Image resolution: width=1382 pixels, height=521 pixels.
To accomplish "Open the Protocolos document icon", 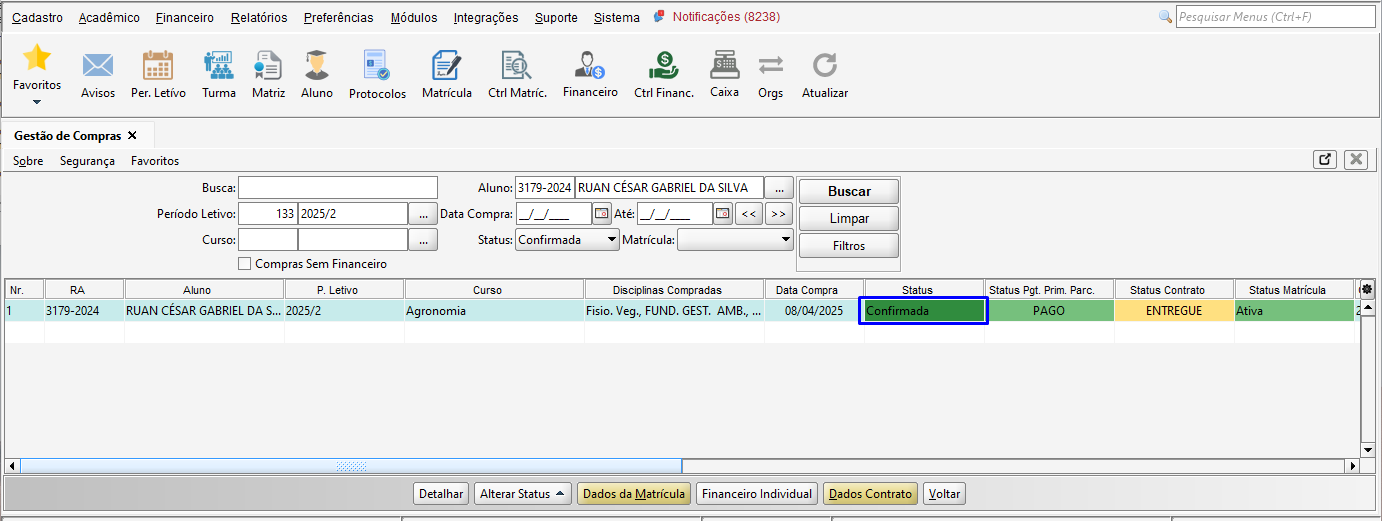I will (x=377, y=66).
